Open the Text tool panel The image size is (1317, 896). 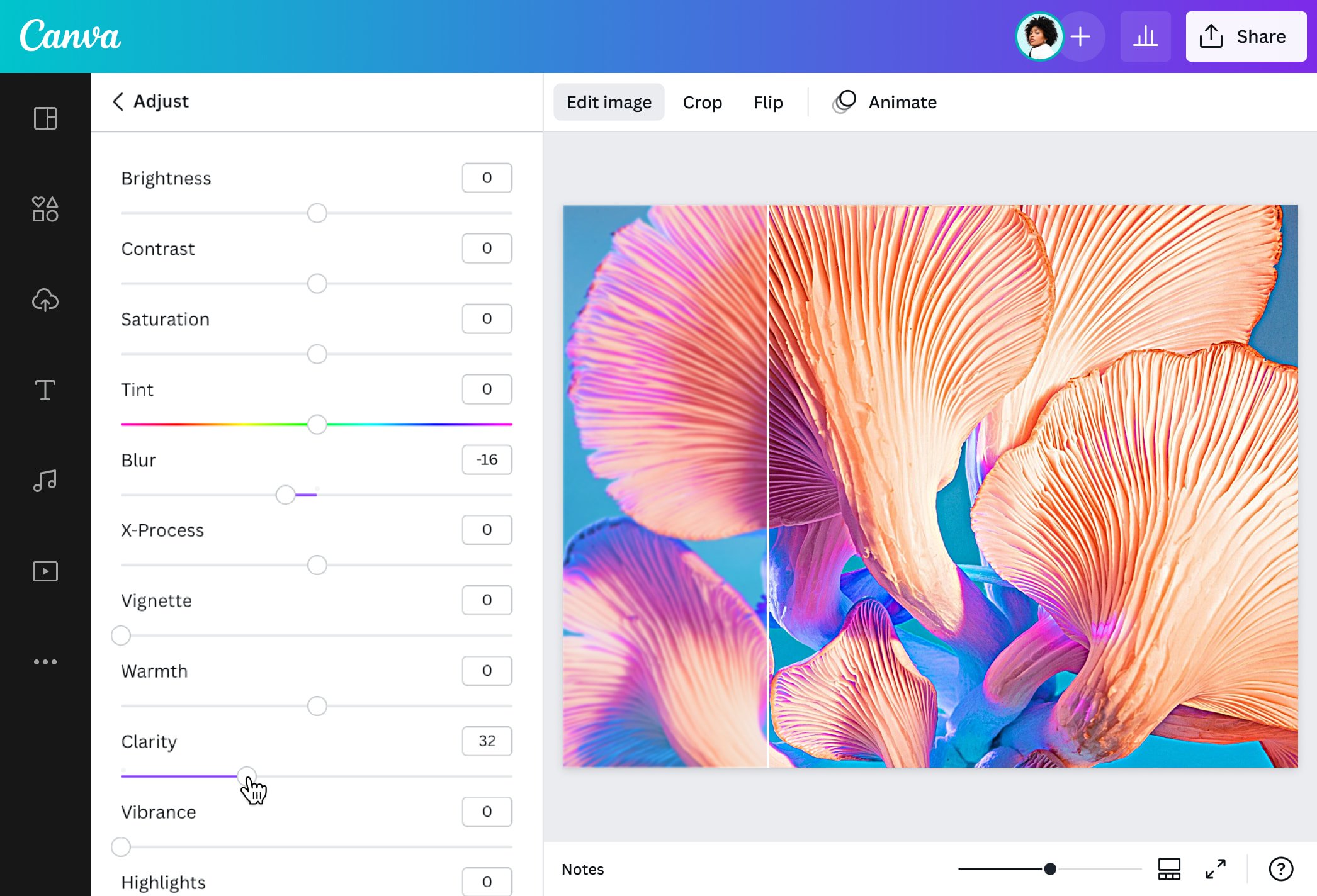(45, 390)
